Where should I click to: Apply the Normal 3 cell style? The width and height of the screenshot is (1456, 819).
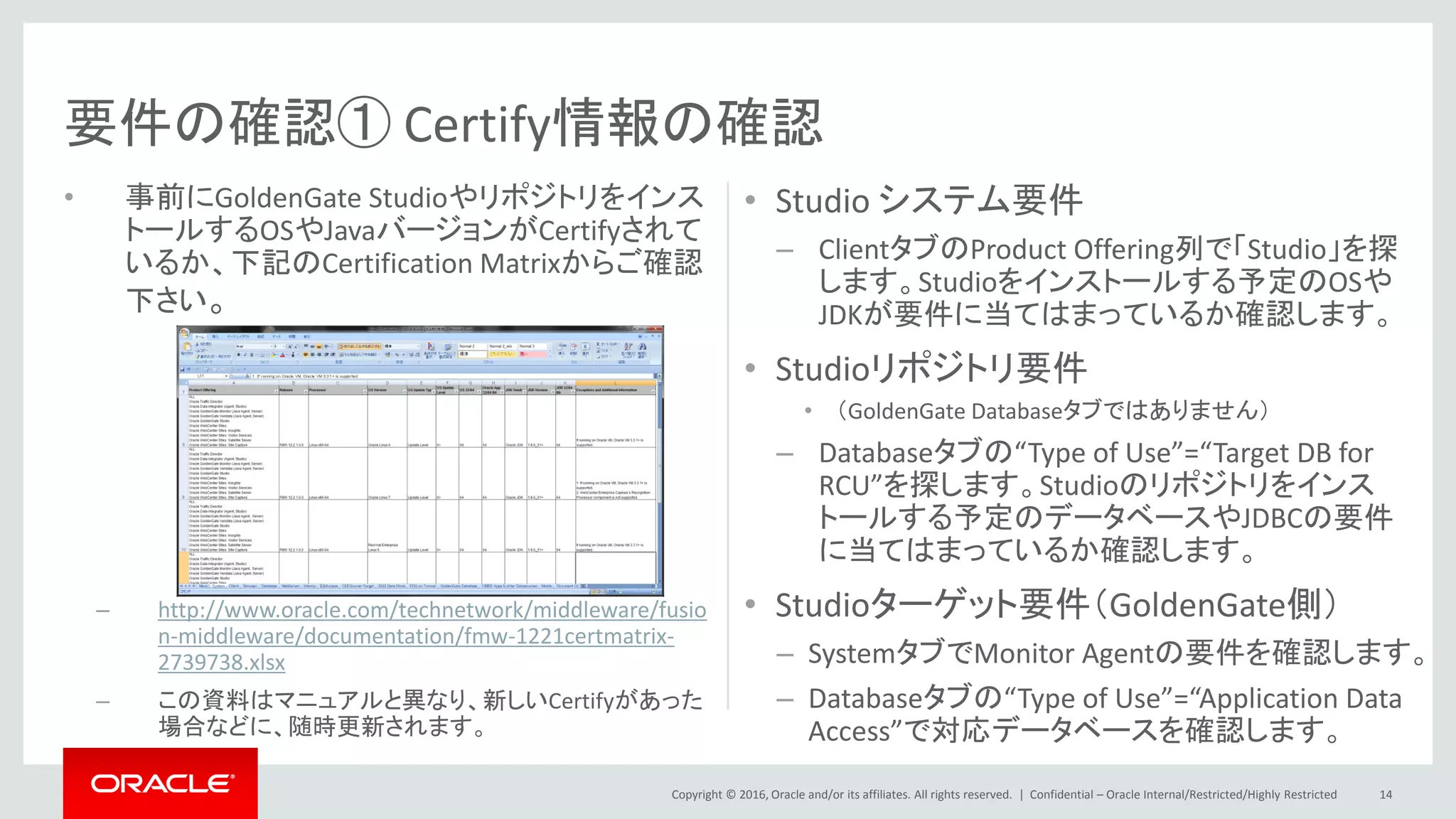[x=532, y=346]
